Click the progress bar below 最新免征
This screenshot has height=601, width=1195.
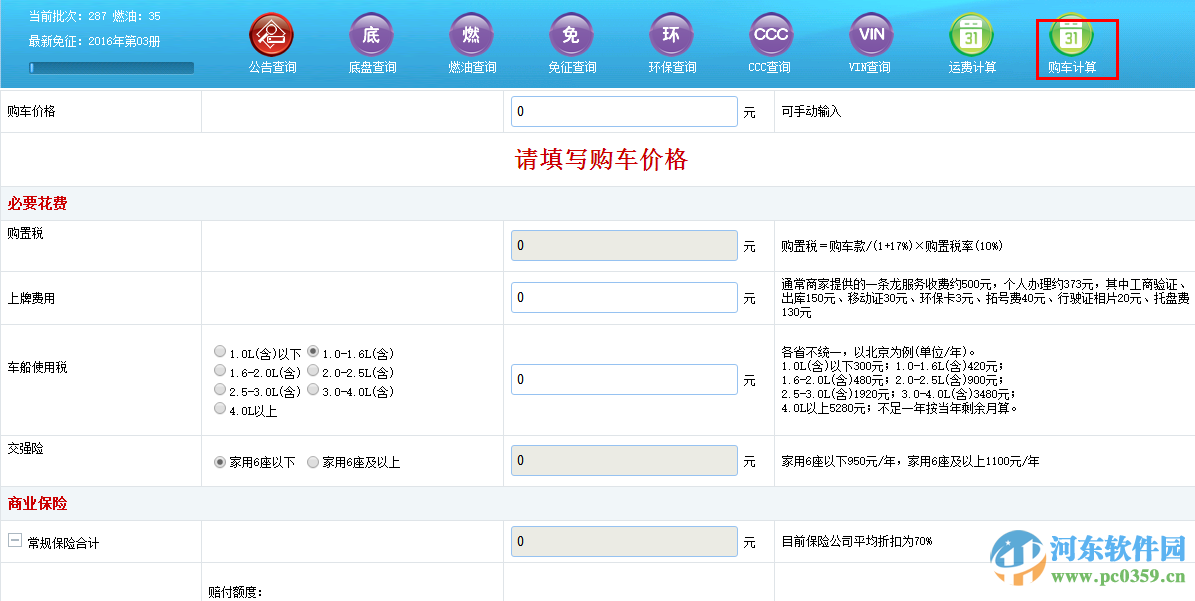(110, 67)
